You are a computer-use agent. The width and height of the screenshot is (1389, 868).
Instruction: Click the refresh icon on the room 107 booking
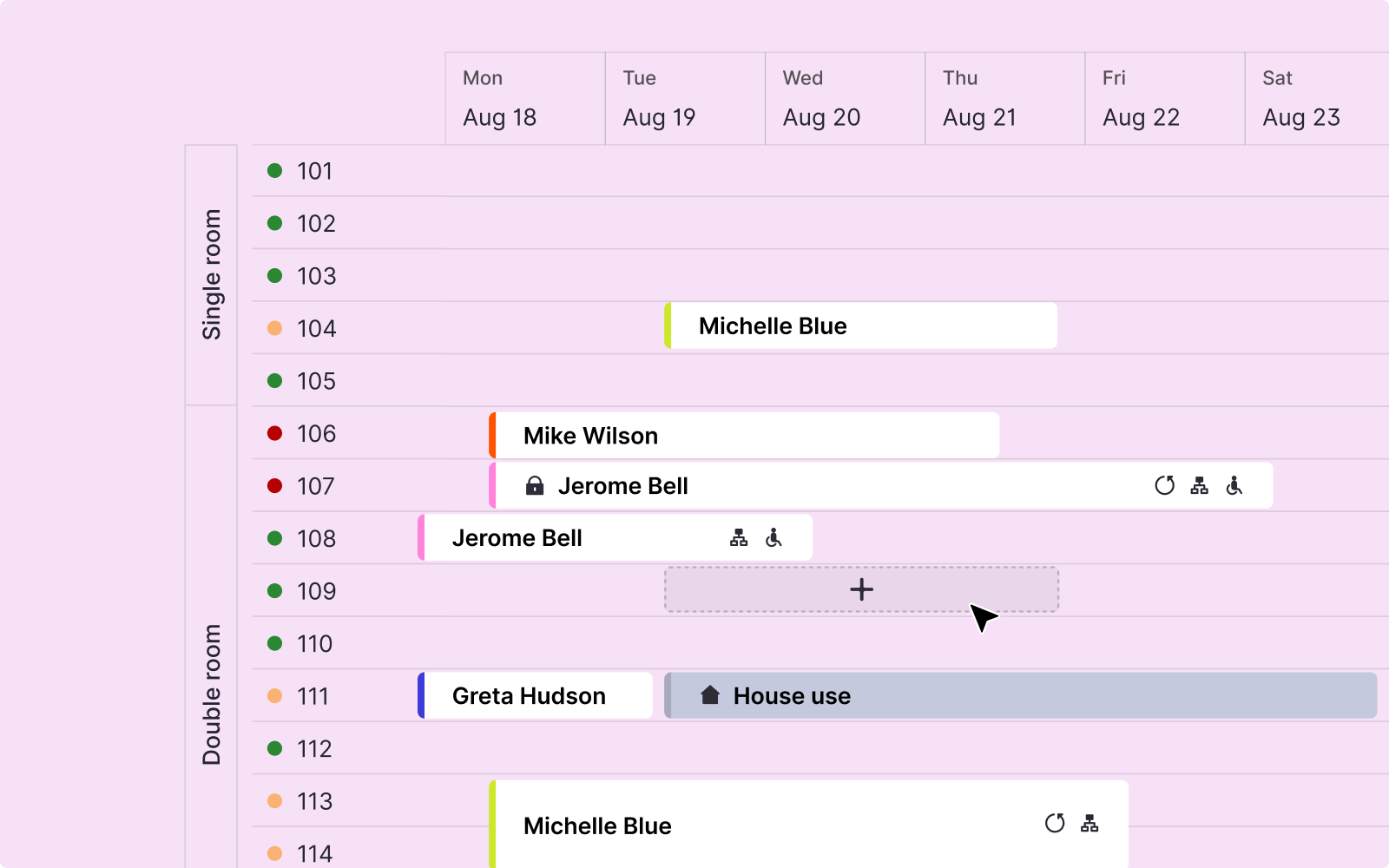coord(1164,486)
